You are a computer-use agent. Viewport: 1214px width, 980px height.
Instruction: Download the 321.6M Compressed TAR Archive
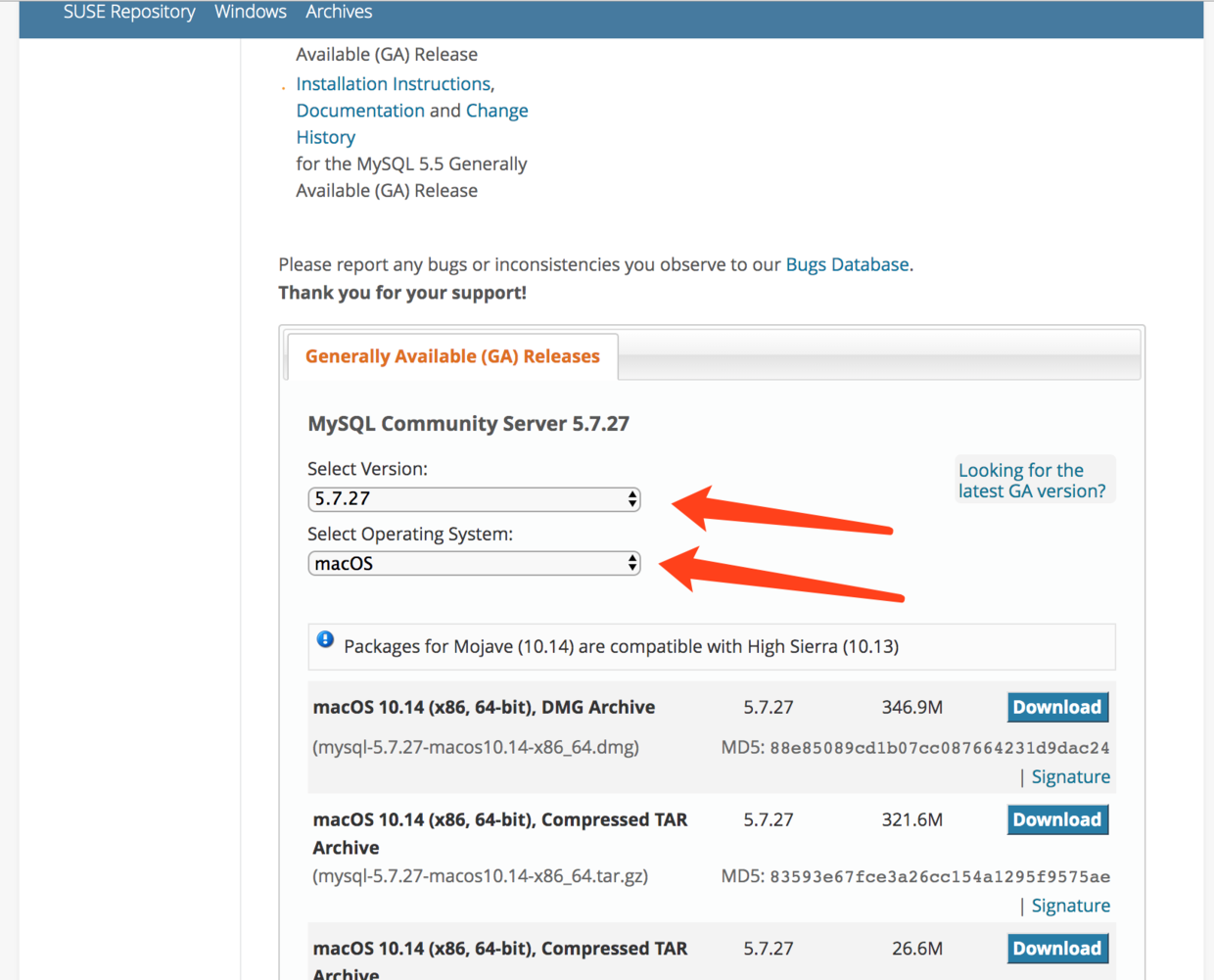[1057, 819]
